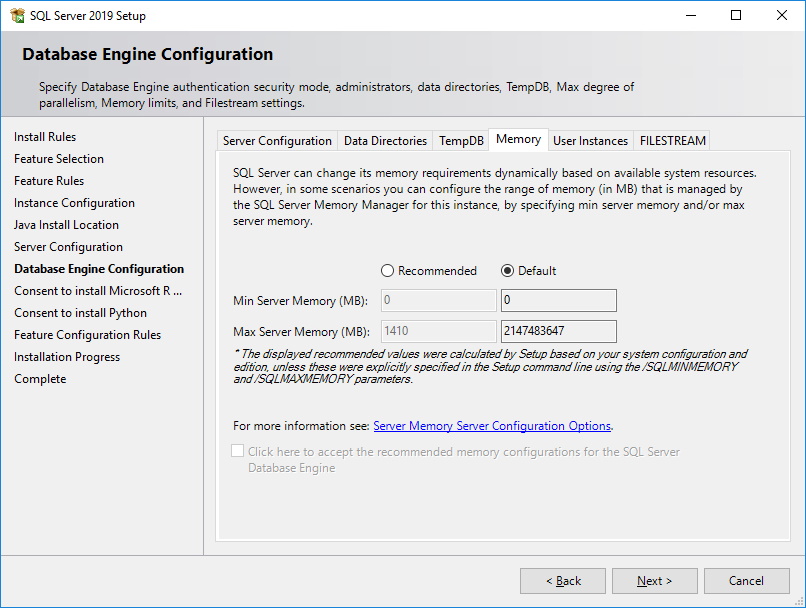This screenshot has height=608, width=806.
Task: Click the SQL Server Setup title bar icon
Action: 17,15
